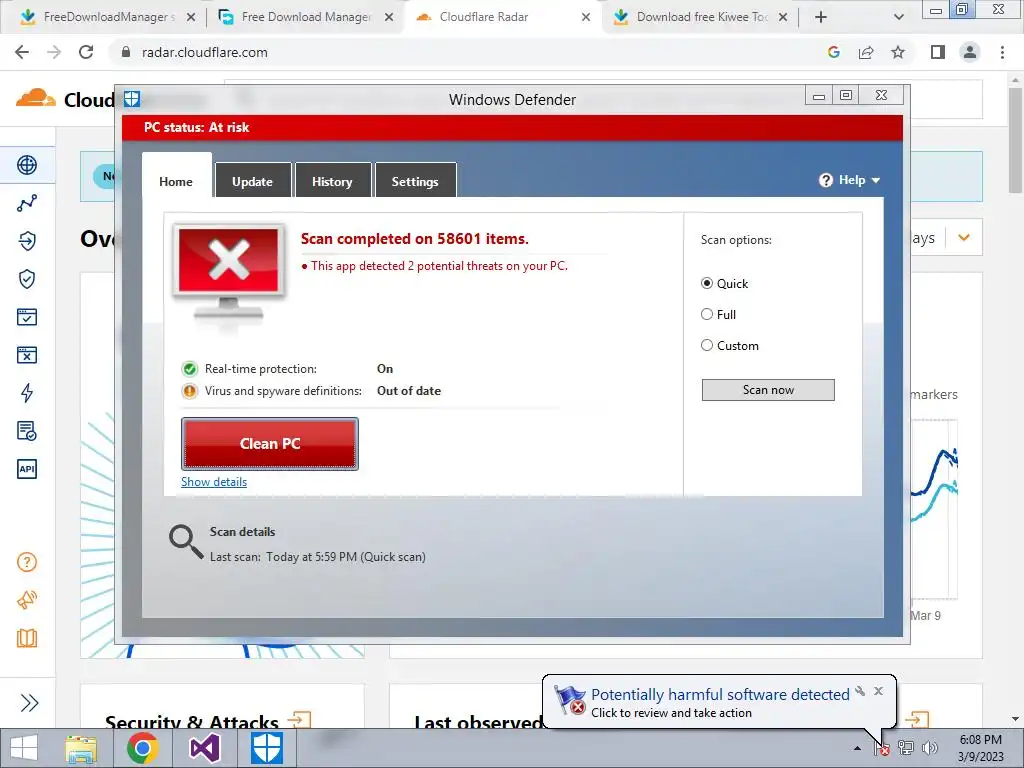This screenshot has width=1024, height=768.
Task: Bookmark this page with the star icon
Action: (x=898, y=52)
